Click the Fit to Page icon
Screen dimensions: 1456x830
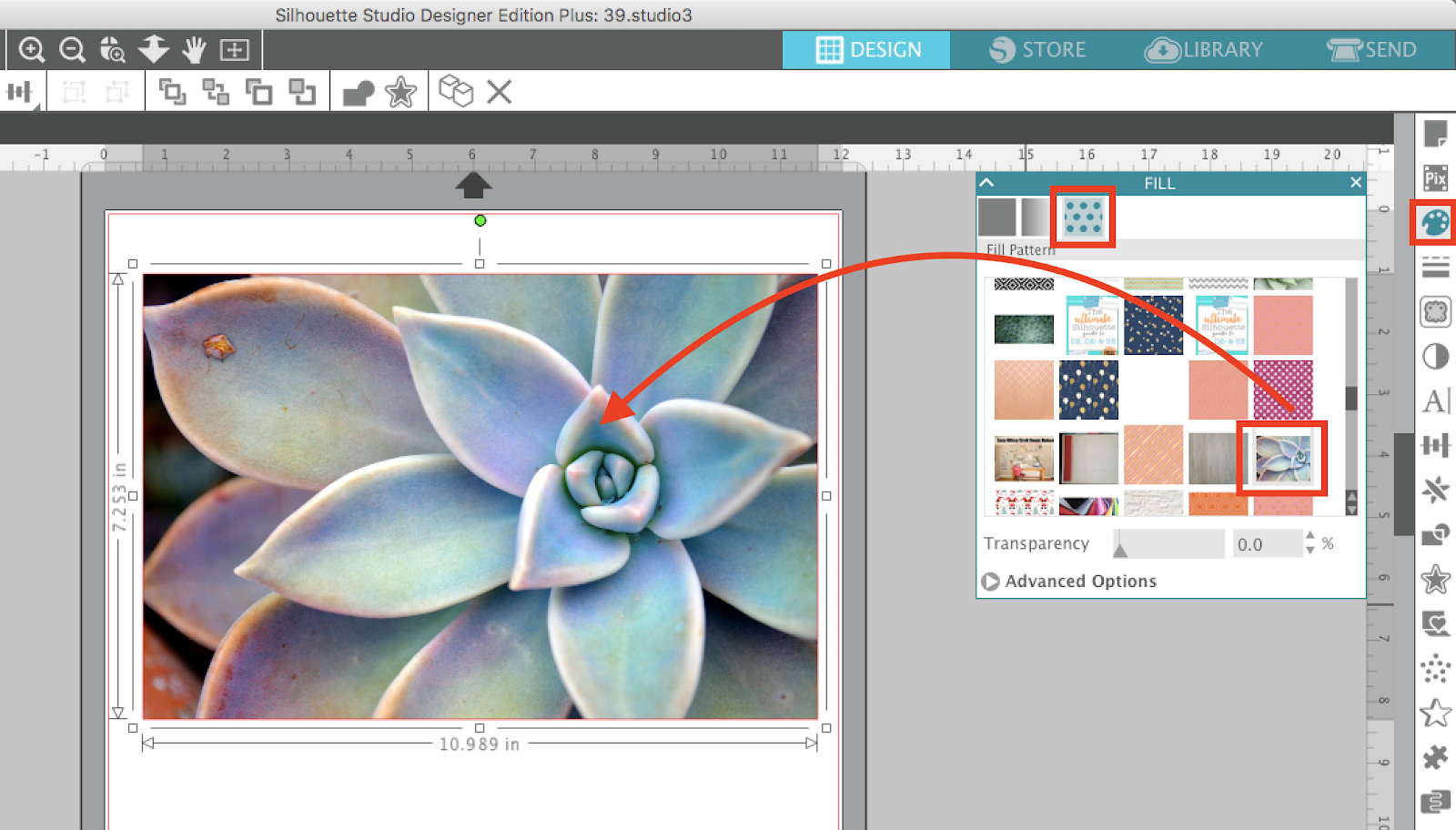(x=235, y=49)
